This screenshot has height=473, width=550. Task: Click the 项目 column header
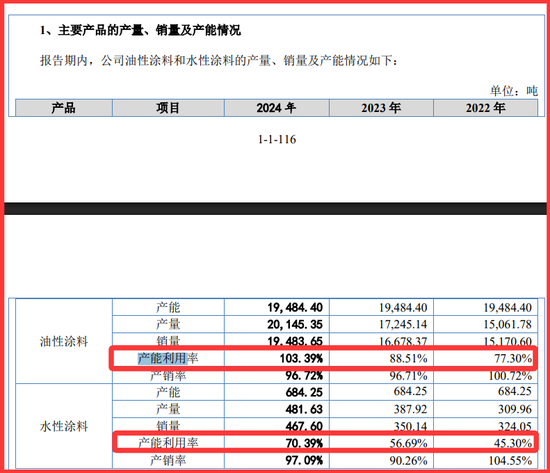click(x=168, y=108)
